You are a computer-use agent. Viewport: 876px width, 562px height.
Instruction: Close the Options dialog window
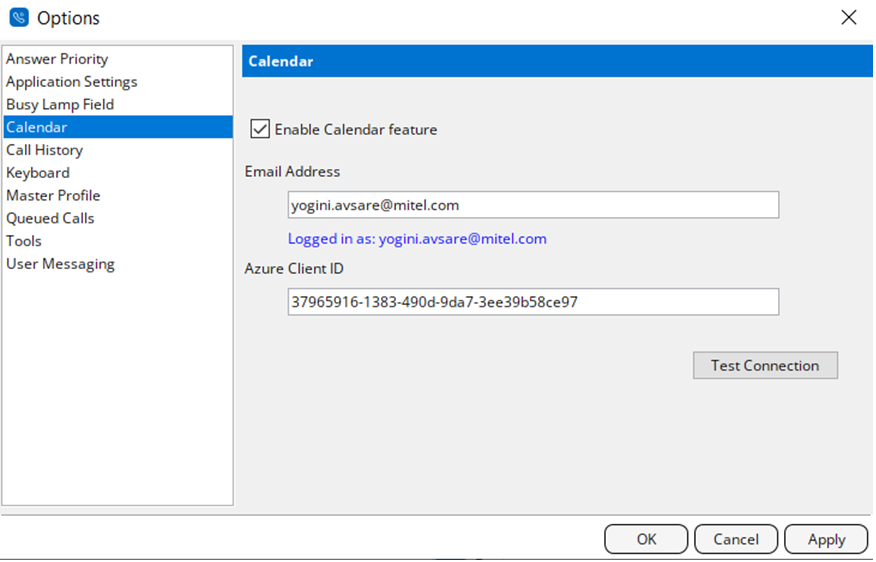[848, 17]
